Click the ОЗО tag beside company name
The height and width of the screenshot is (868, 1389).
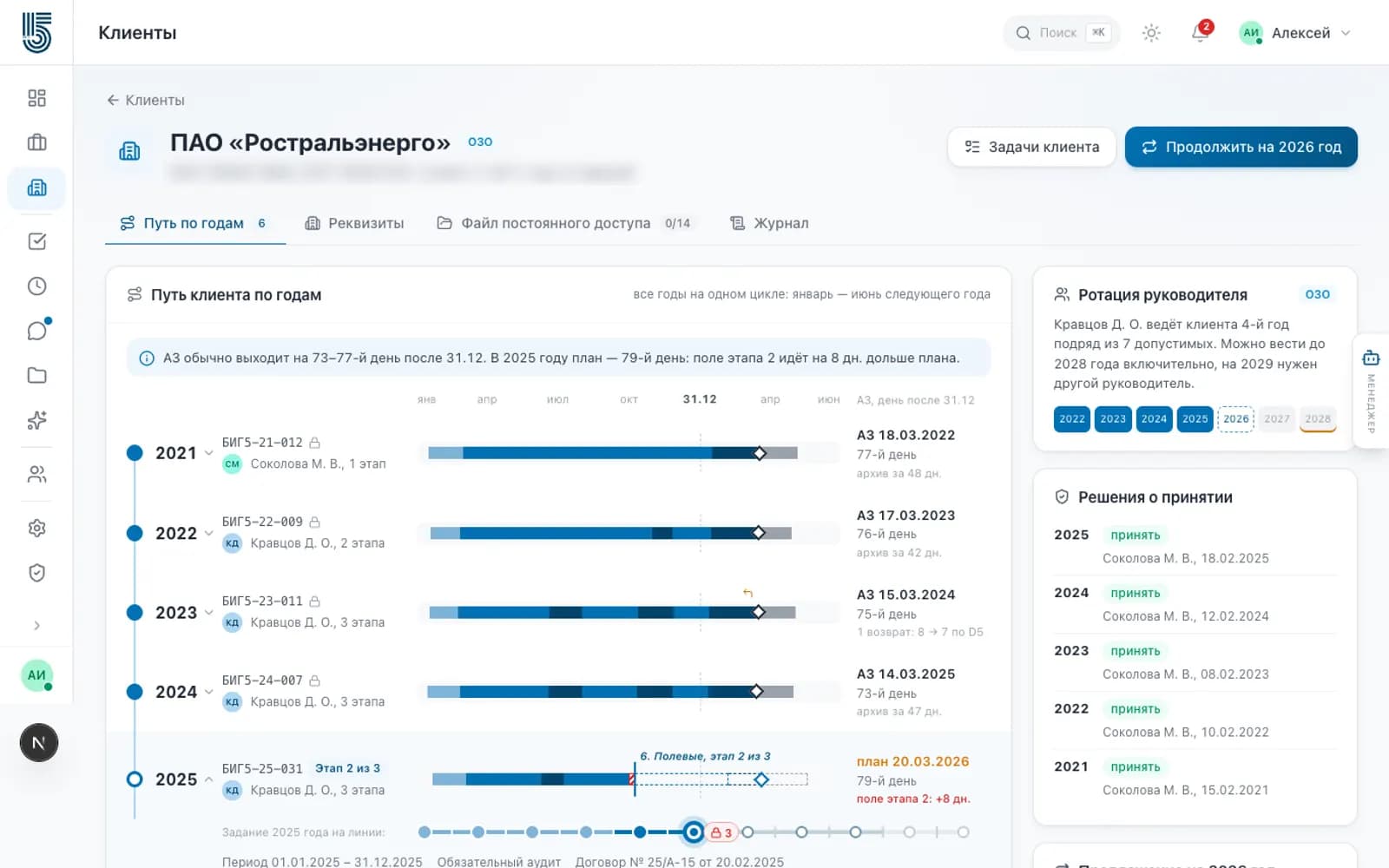coord(480,141)
